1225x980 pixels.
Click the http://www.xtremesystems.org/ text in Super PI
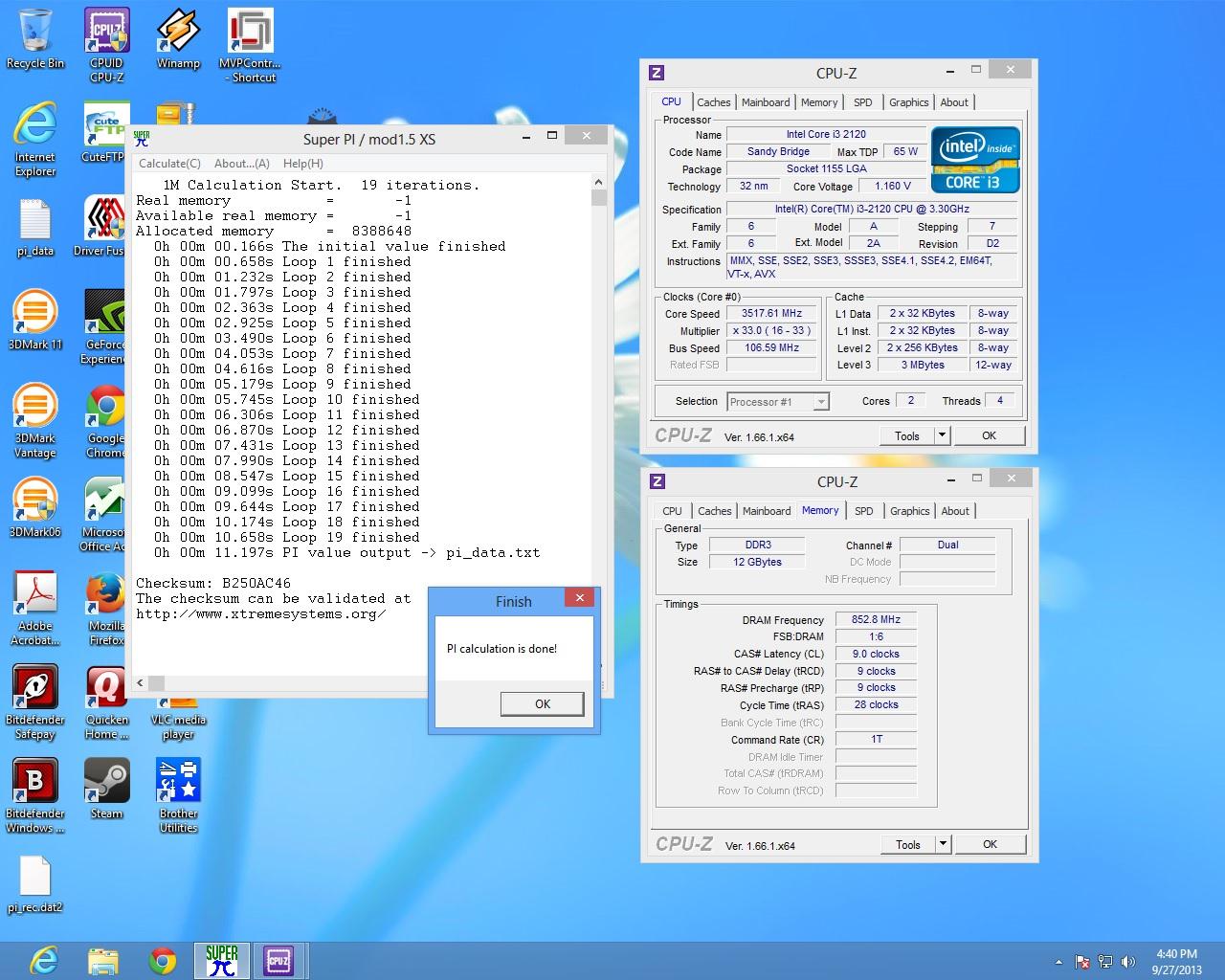coord(261,613)
